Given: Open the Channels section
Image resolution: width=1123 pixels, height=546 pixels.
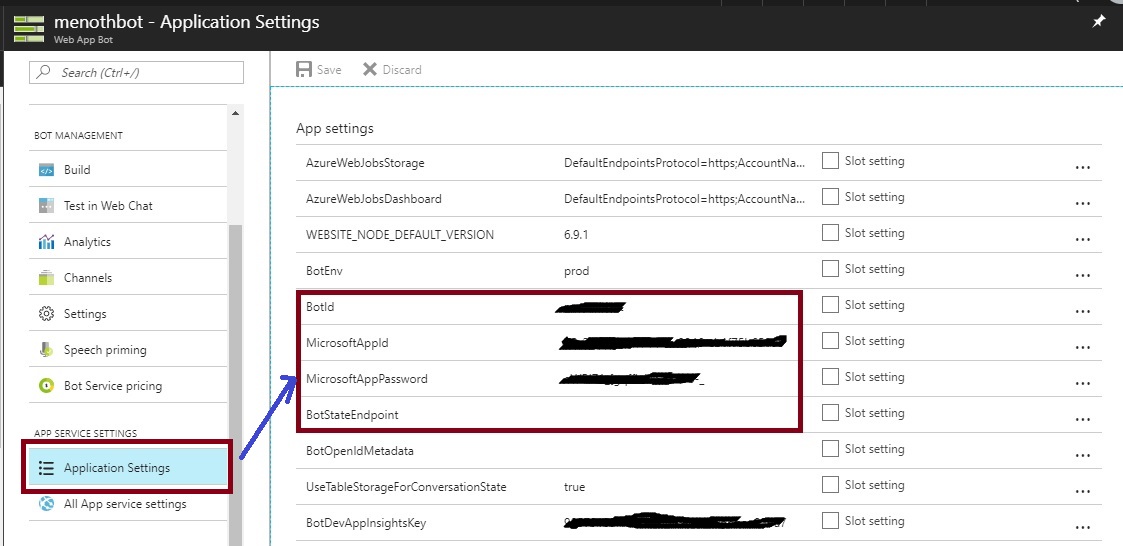Looking at the screenshot, I should [127, 277].
